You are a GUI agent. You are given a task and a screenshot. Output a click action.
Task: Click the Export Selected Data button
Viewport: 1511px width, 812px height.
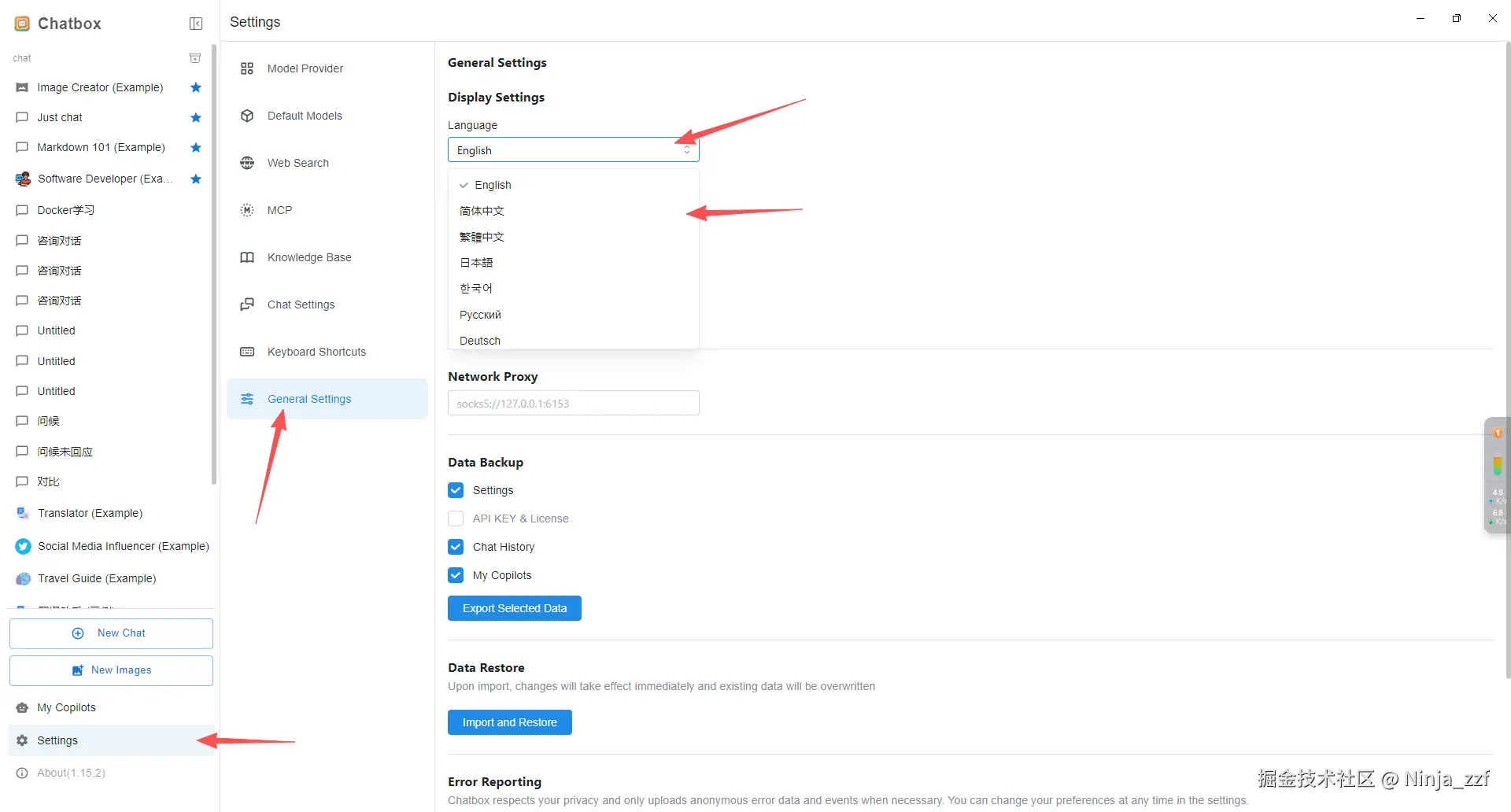pyautogui.click(x=515, y=608)
